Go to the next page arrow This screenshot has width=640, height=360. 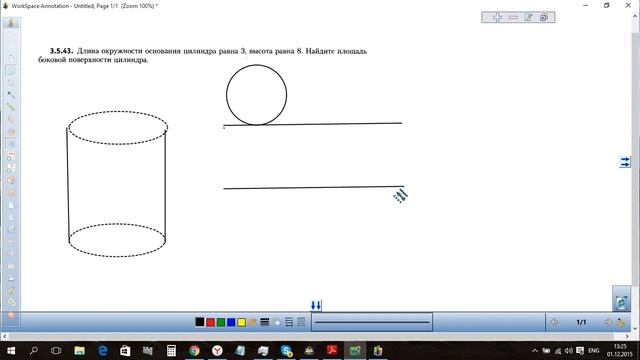point(608,322)
